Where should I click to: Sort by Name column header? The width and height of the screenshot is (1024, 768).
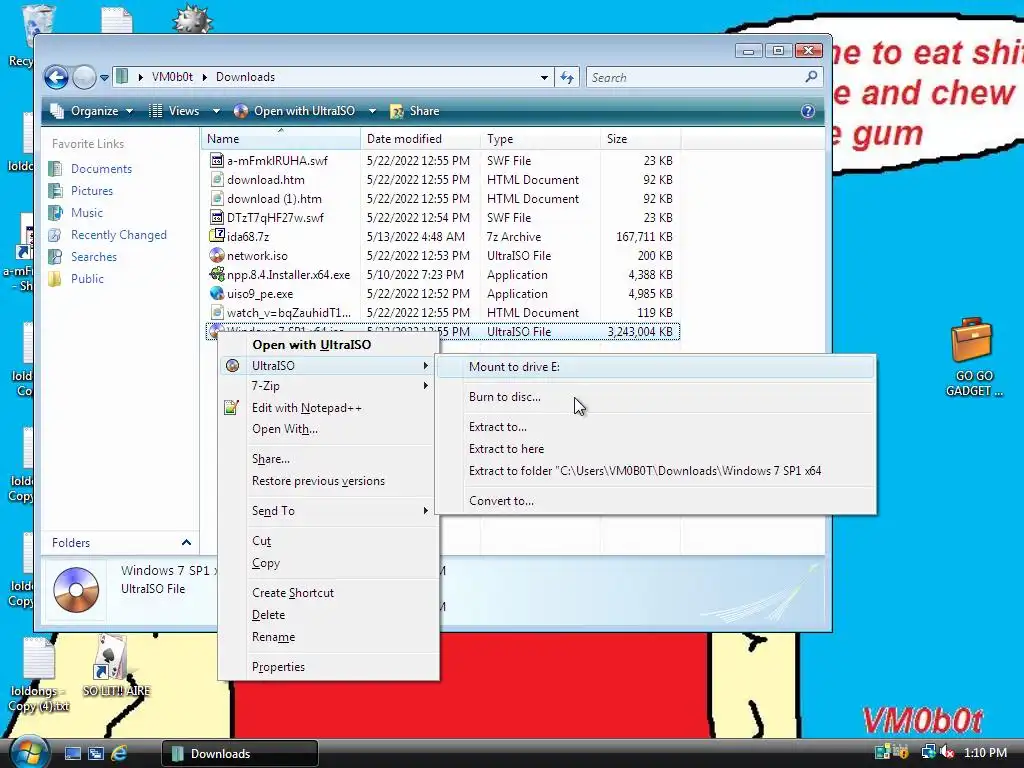[281, 138]
